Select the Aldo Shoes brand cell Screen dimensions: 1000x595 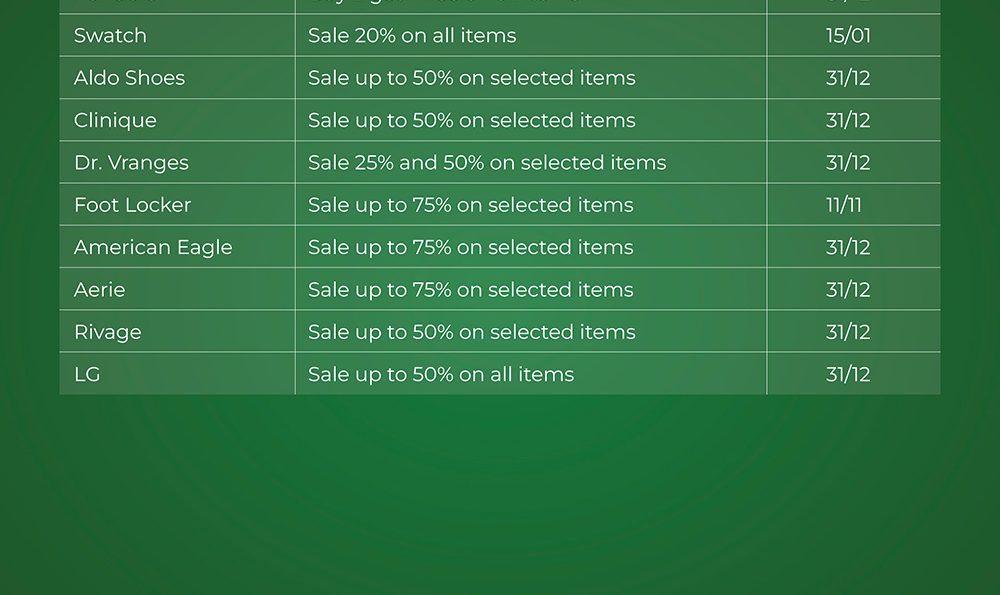coord(129,78)
